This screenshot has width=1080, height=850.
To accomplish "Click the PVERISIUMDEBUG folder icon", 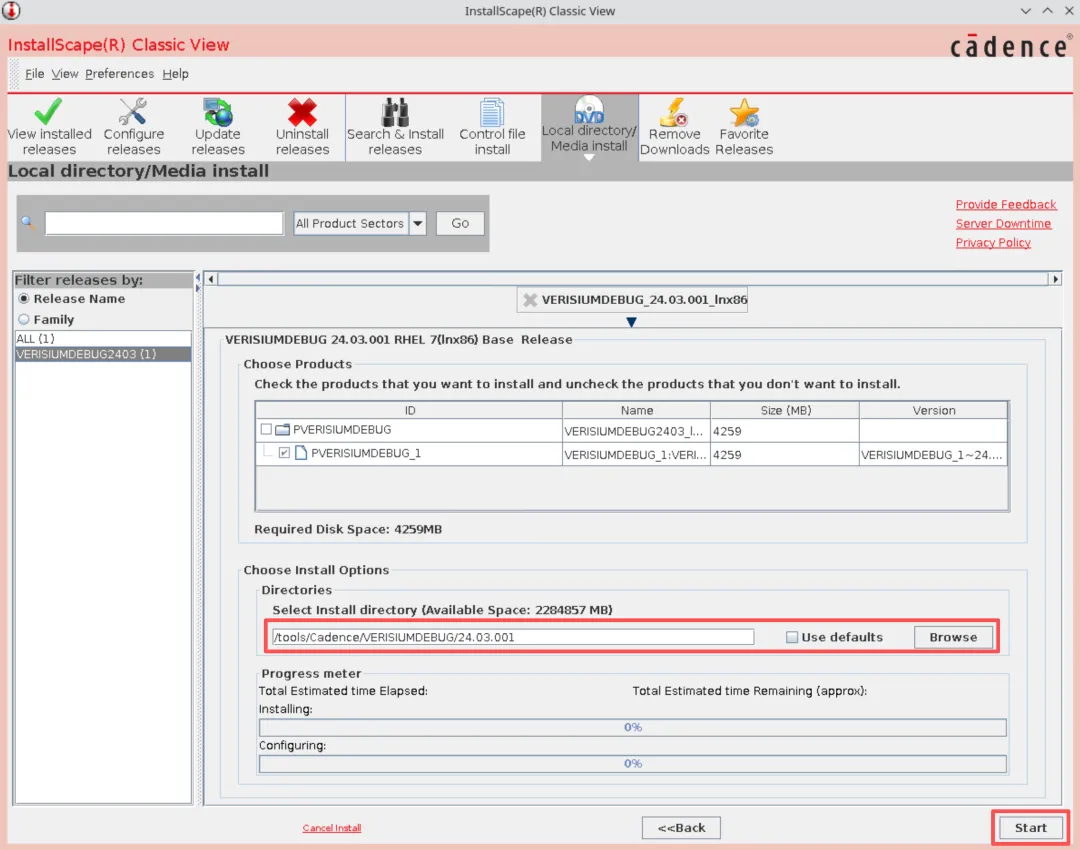I will point(282,430).
